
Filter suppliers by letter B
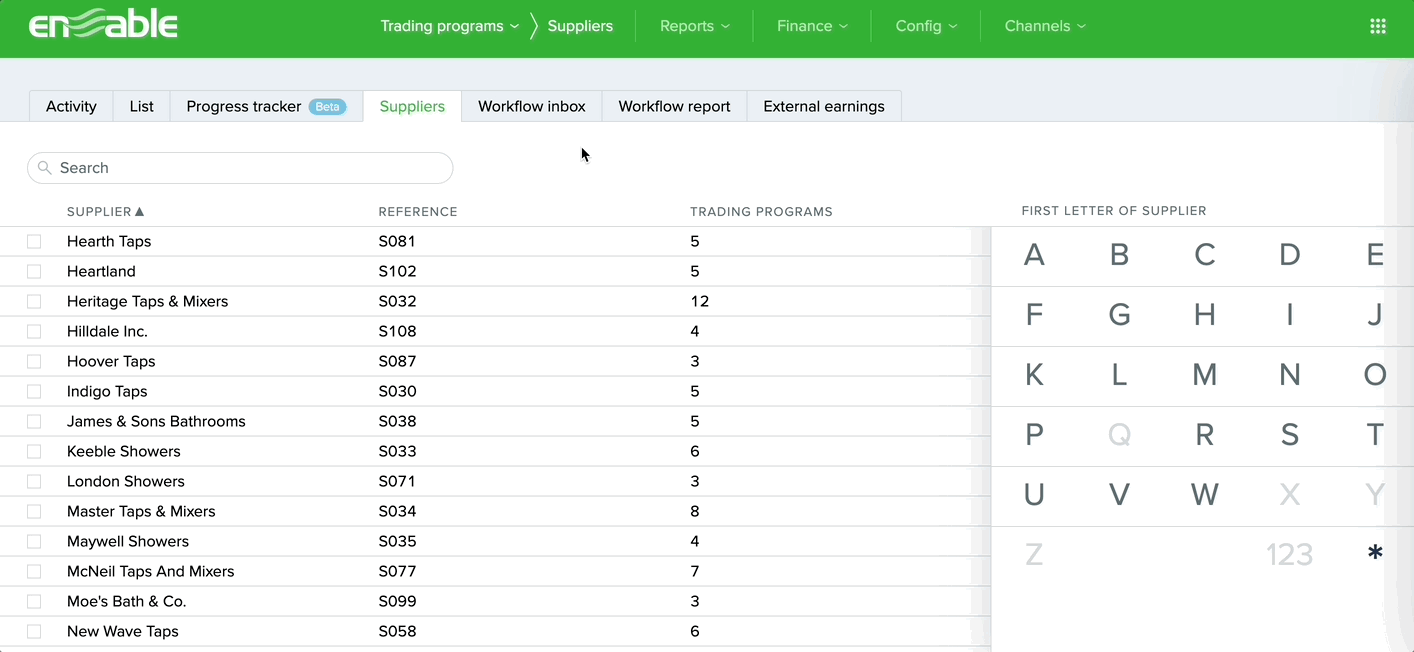pos(1119,255)
